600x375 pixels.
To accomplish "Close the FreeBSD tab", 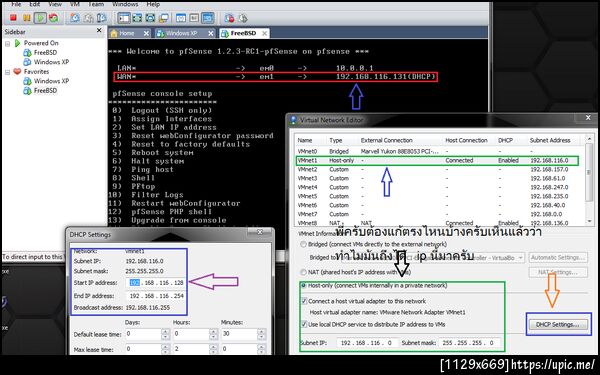I will click(x=264, y=34).
